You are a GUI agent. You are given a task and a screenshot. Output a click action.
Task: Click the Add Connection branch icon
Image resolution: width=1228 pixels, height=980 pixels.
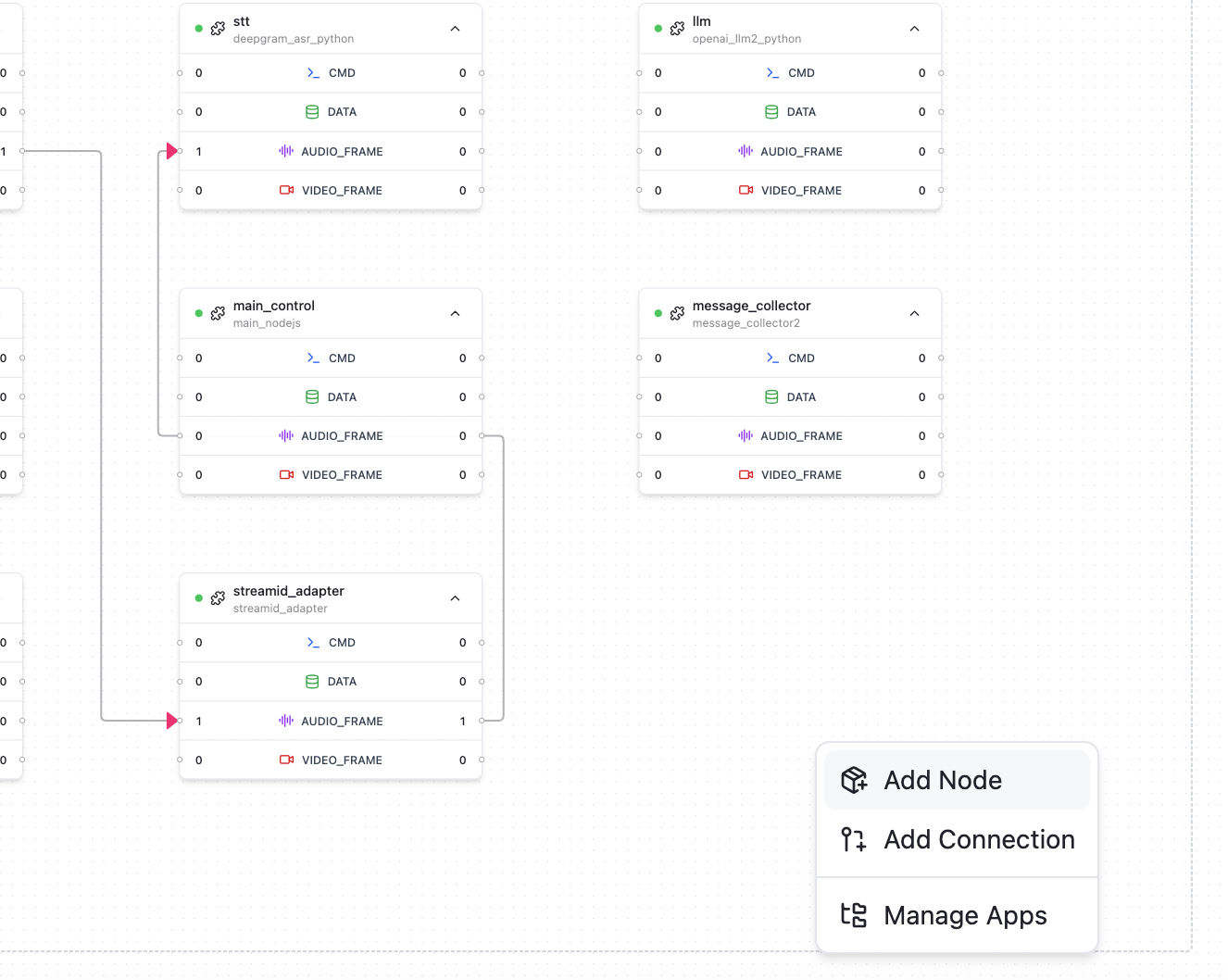(854, 839)
